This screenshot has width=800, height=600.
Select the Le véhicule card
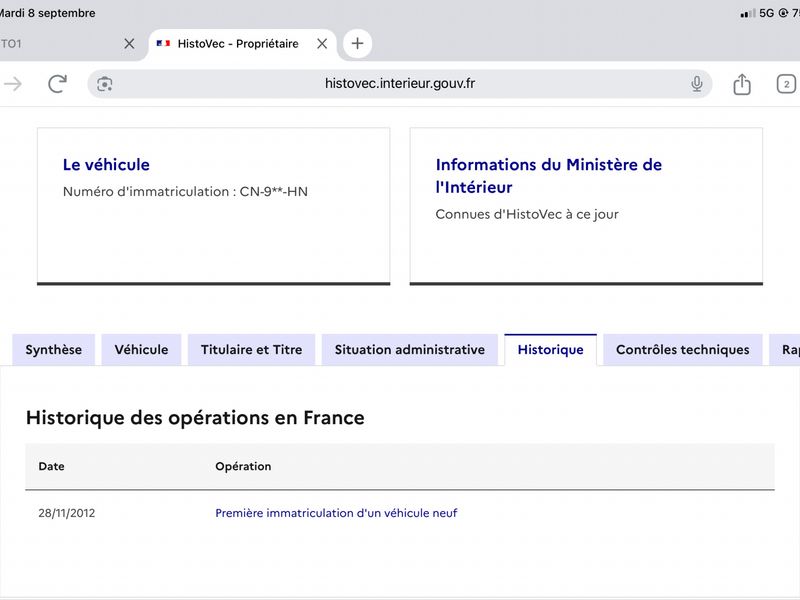(x=214, y=206)
